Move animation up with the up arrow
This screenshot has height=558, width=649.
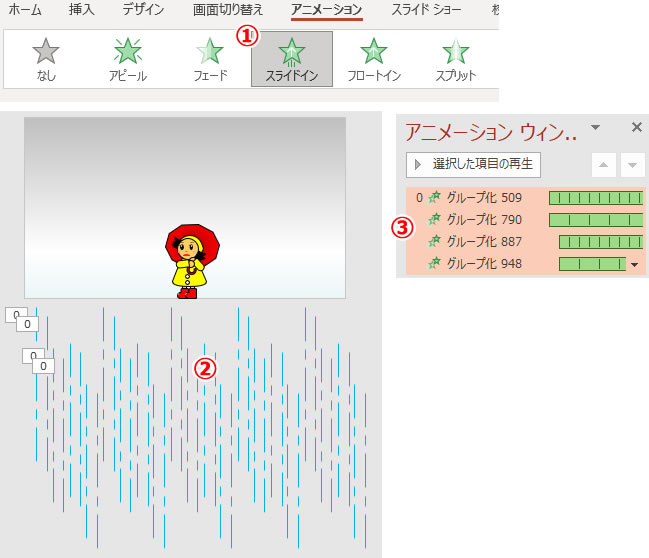pyautogui.click(x=602, y=165)
